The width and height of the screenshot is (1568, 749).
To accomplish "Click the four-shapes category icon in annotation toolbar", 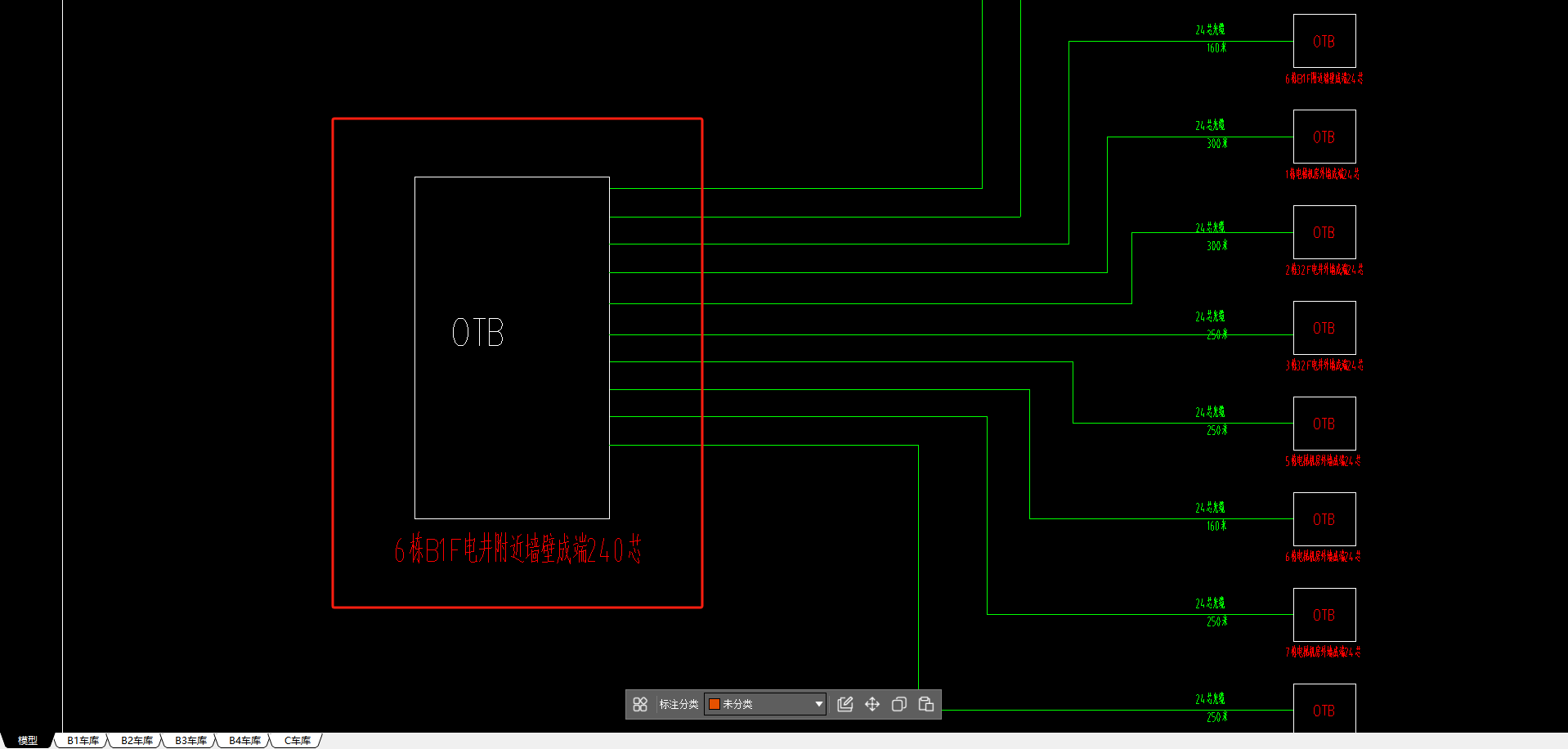I will 640,704.
